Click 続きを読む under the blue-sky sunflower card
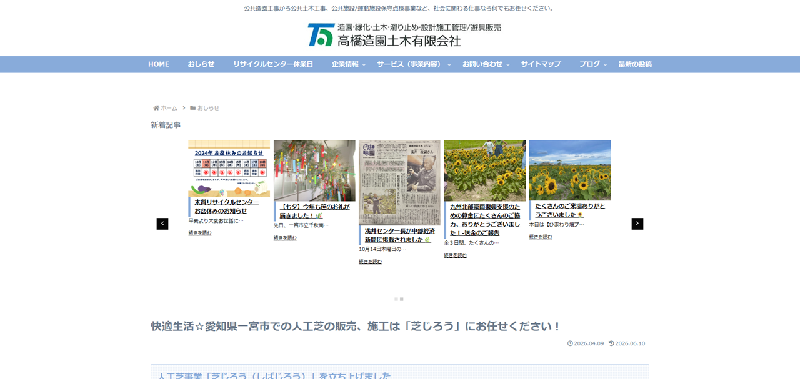This screenshot has height=379, width=800. 540,237
